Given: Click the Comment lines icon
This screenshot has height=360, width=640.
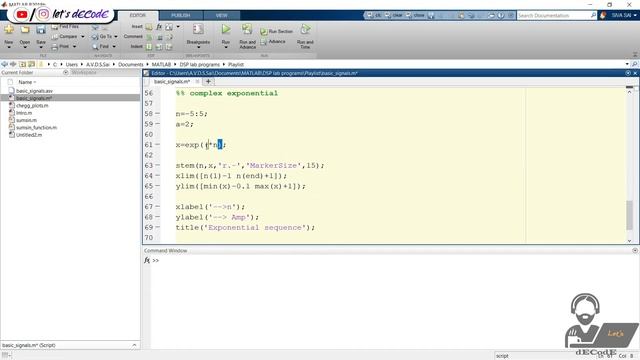Looking at the screenshot, I should [149, 37].
